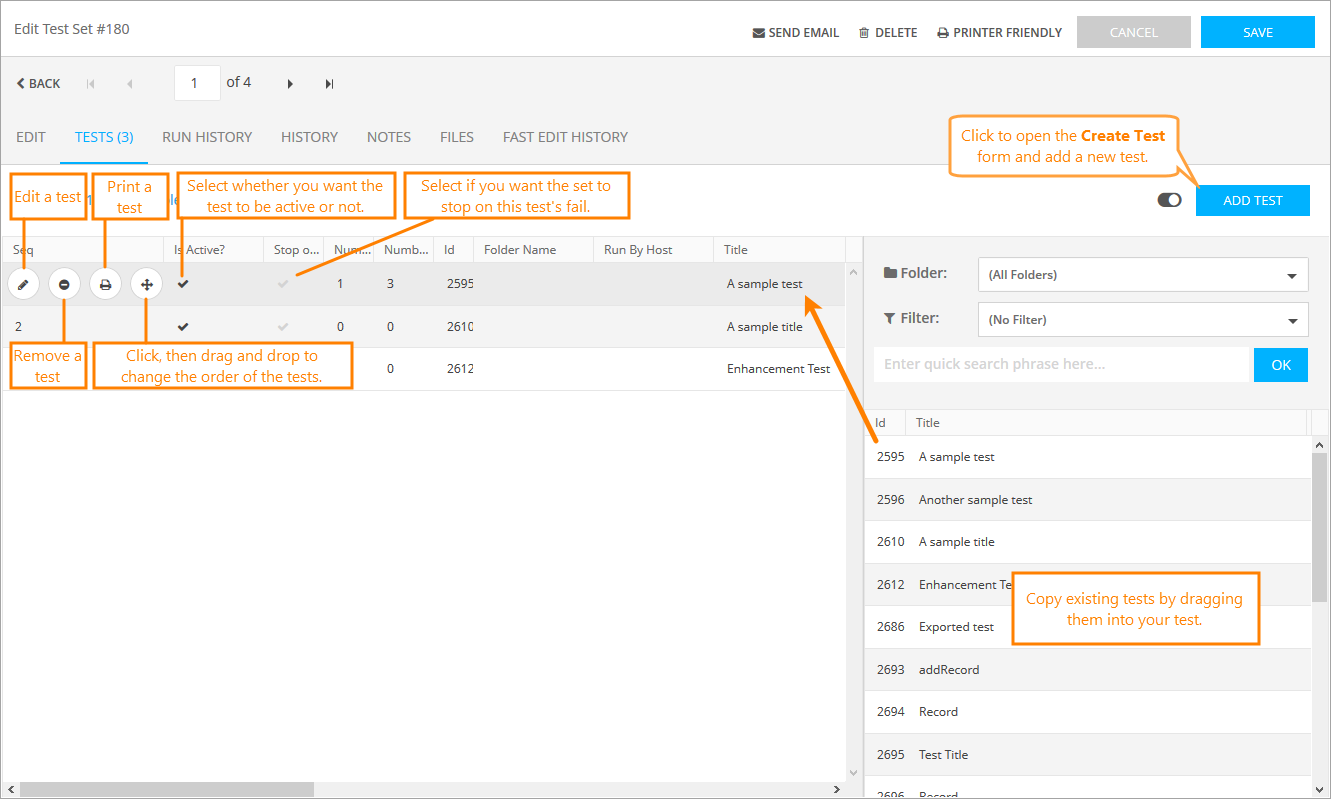Open the Run History tab

click(207, 137)
